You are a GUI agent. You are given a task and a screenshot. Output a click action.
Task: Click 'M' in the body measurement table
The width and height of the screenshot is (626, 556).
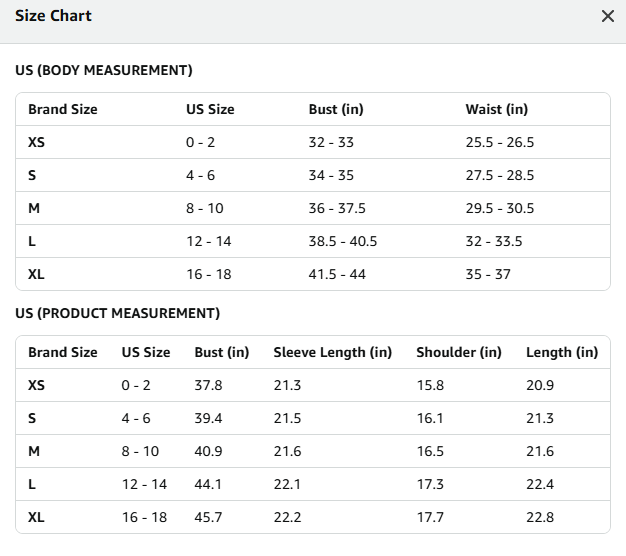point(34,208)
